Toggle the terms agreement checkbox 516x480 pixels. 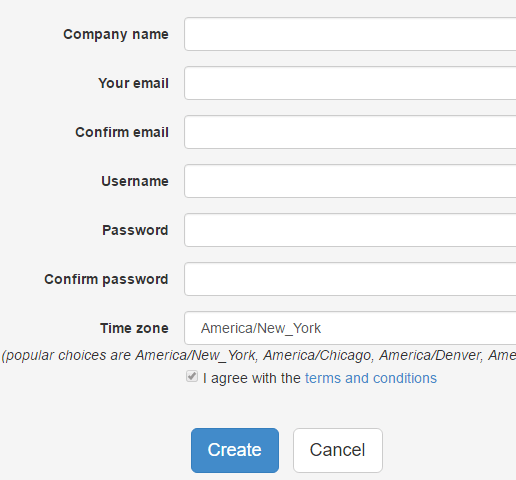point(192,376)
